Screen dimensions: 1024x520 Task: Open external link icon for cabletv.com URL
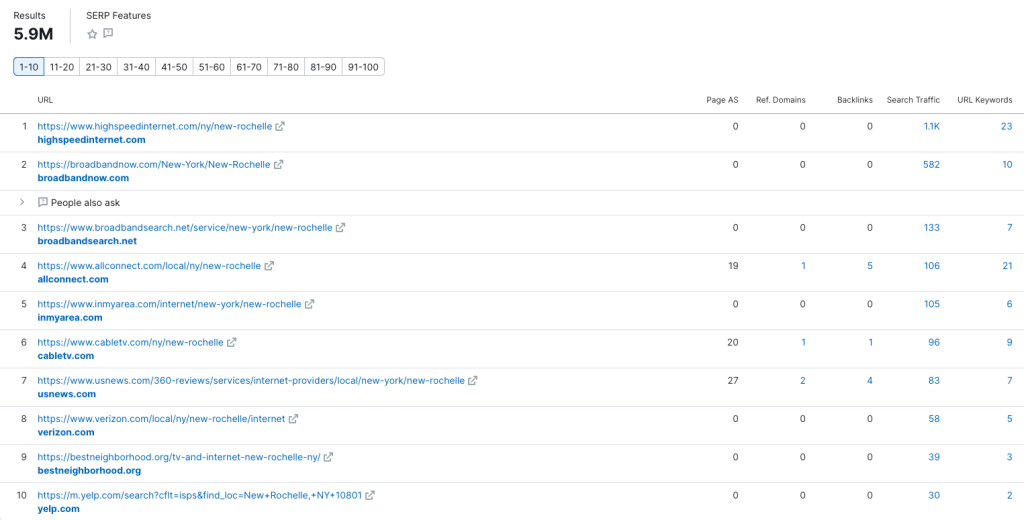pos(231,342)
